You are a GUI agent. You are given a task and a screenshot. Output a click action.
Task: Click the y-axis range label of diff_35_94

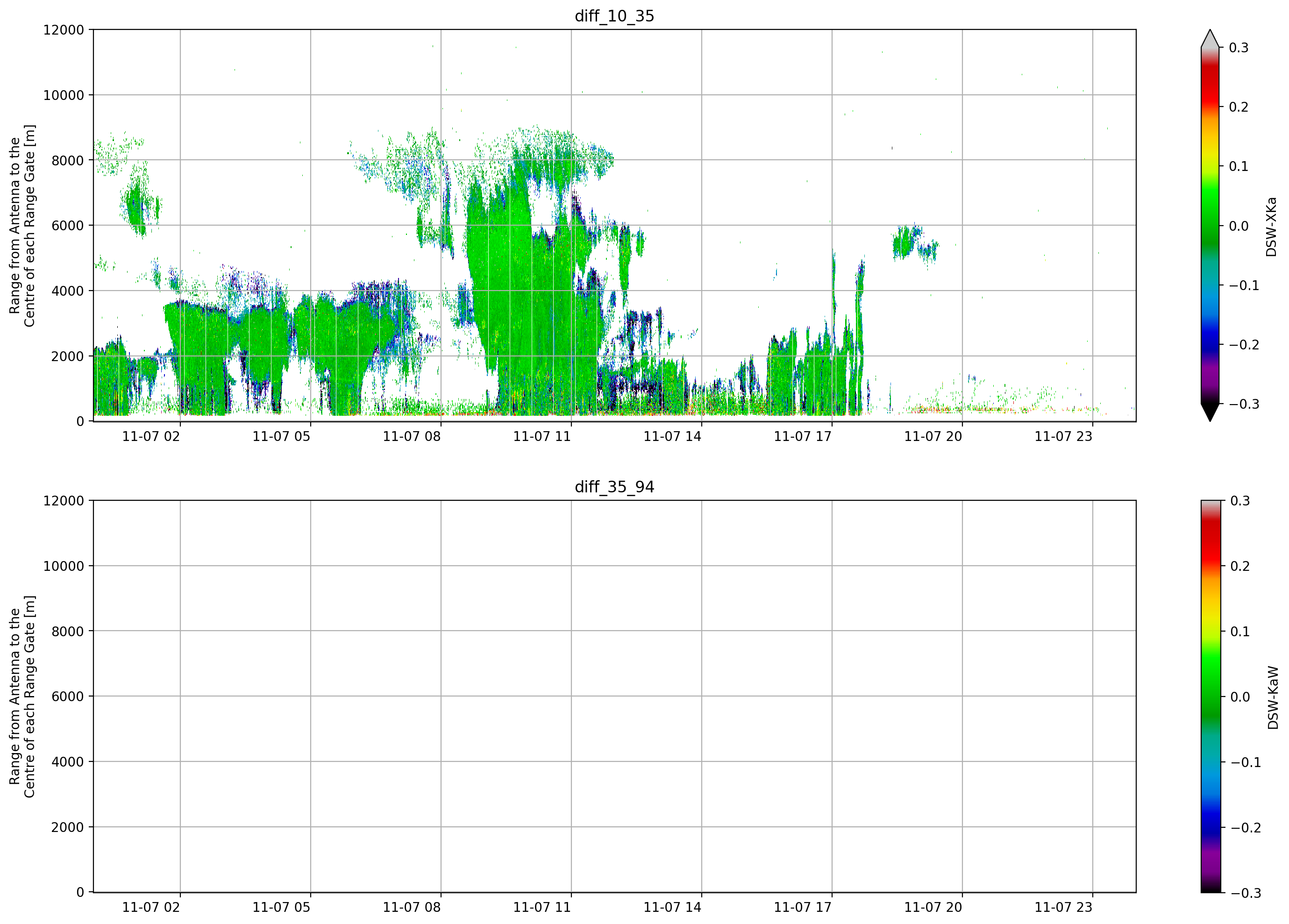click(x=22, y=697)
